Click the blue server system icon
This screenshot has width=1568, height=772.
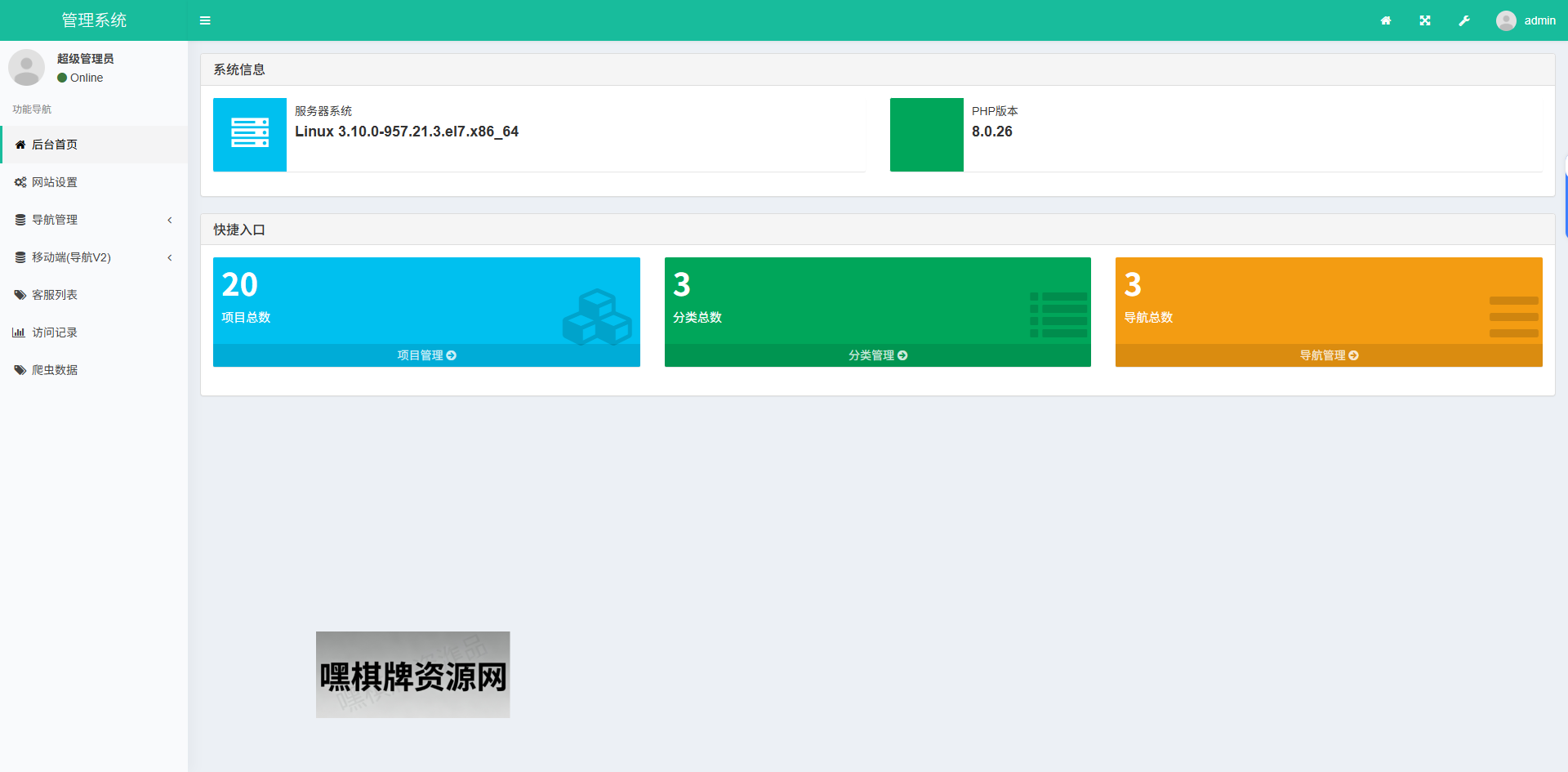(x=250, y=135)
